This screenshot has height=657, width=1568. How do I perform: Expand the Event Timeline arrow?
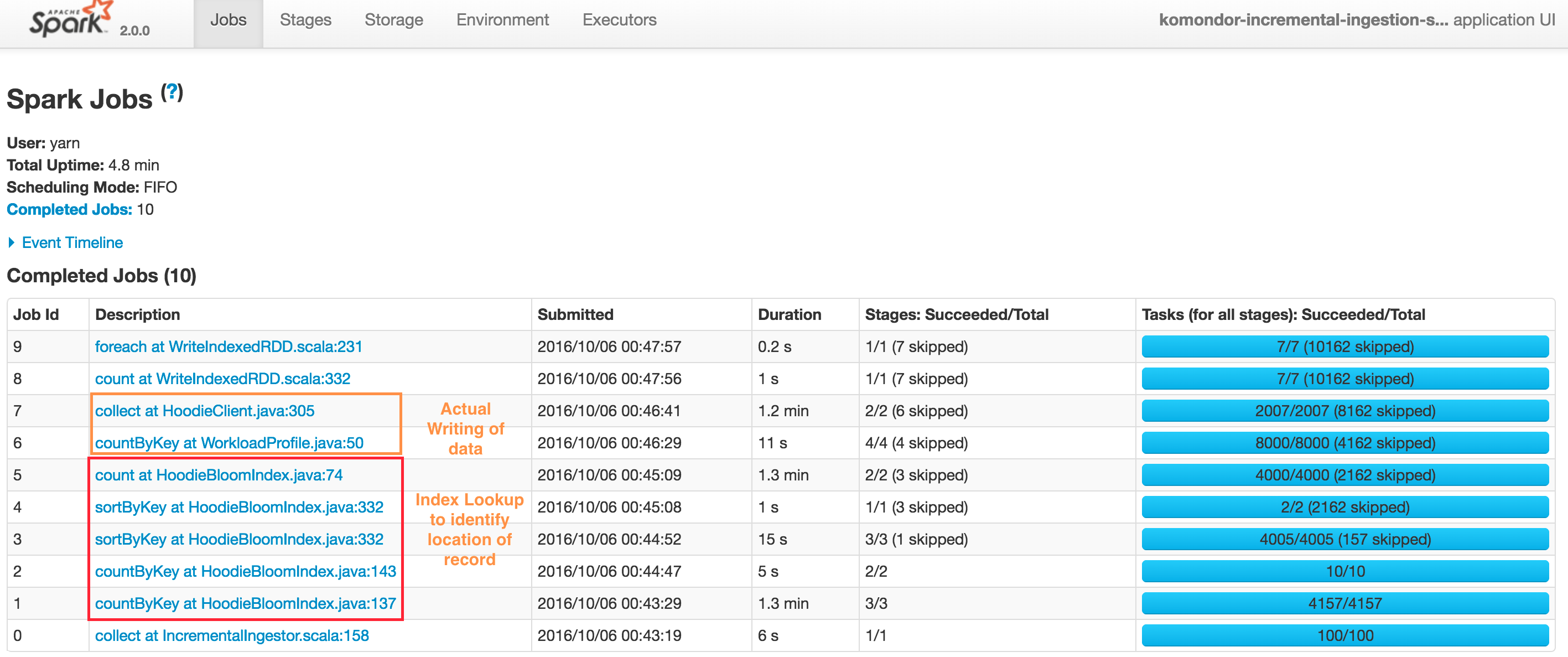click(12, 243)
